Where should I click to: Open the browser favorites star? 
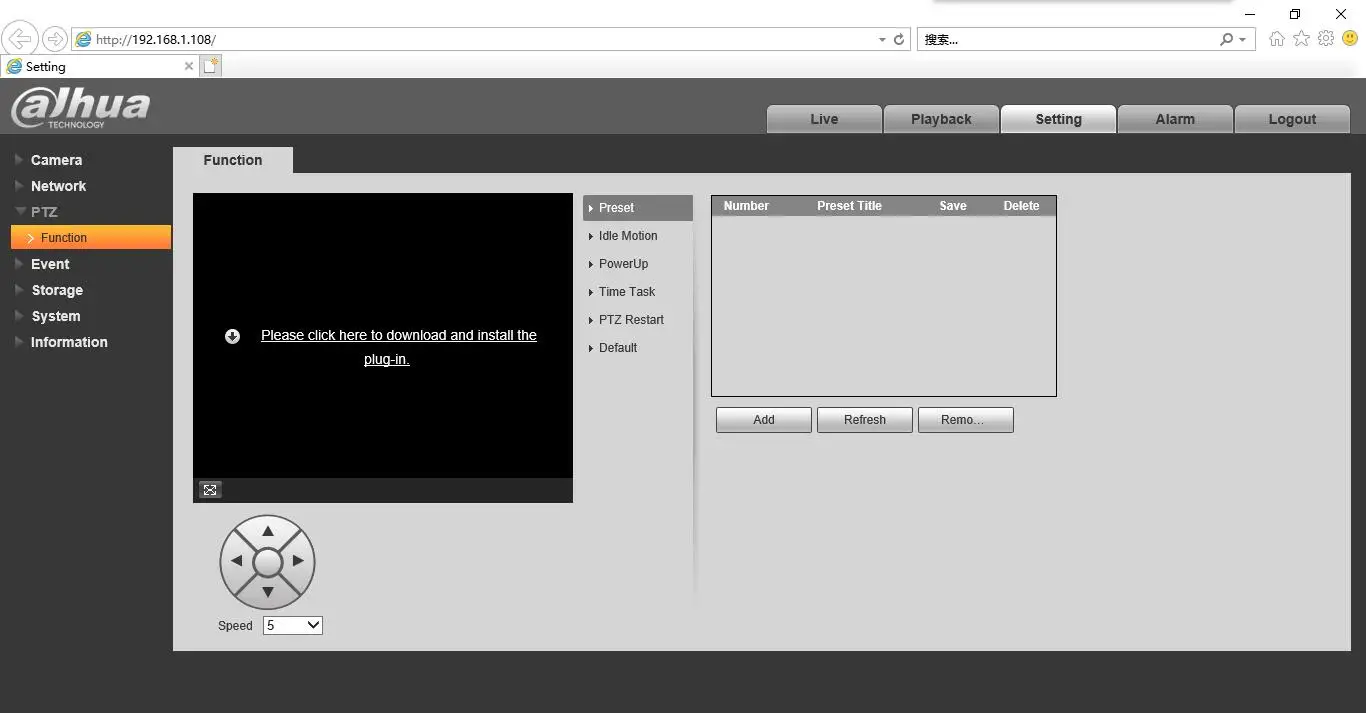pos(1301,39)
